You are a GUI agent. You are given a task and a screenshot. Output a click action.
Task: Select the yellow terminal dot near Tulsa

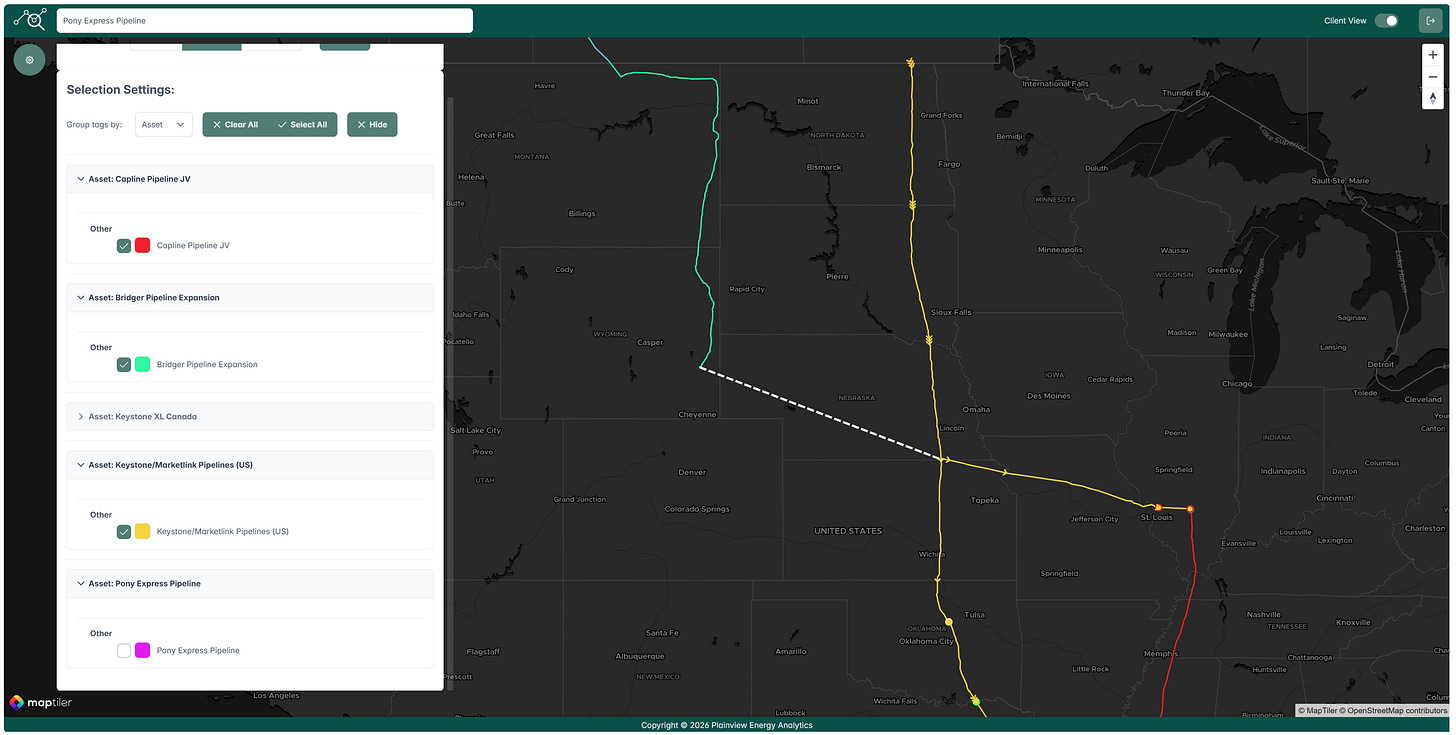(949, 622)
